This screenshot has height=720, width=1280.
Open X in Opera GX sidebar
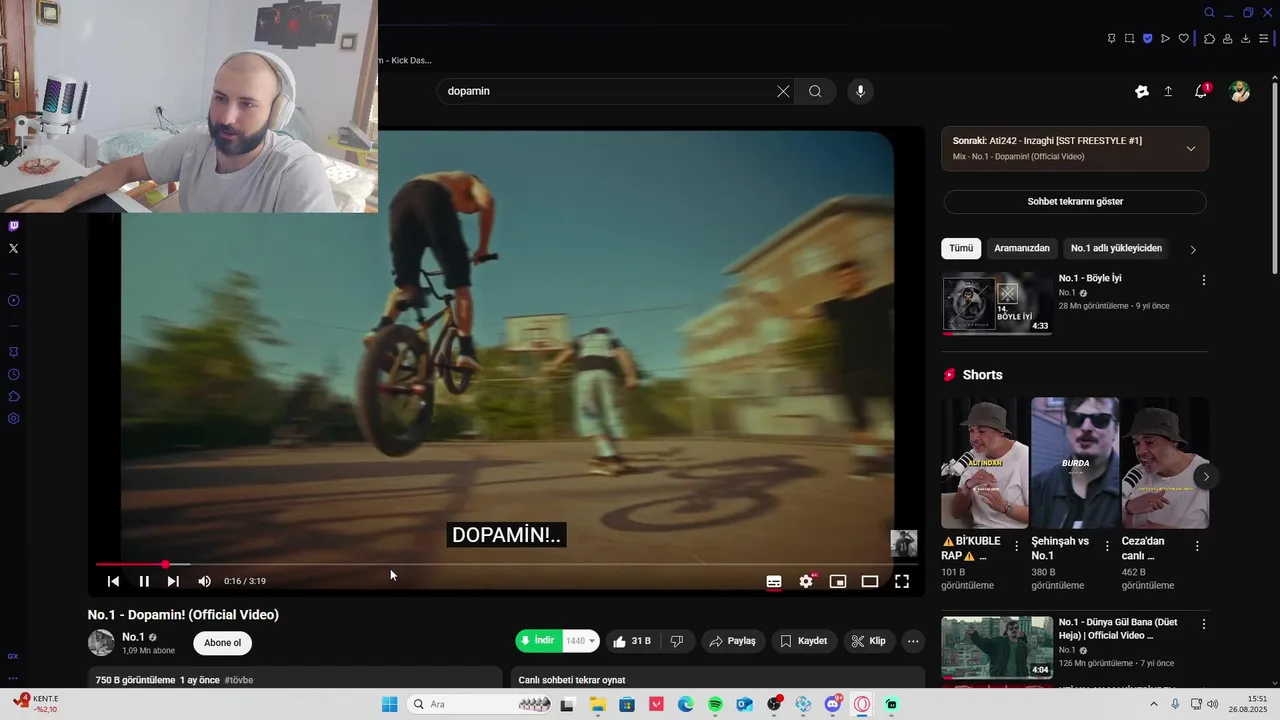[13, 248]
